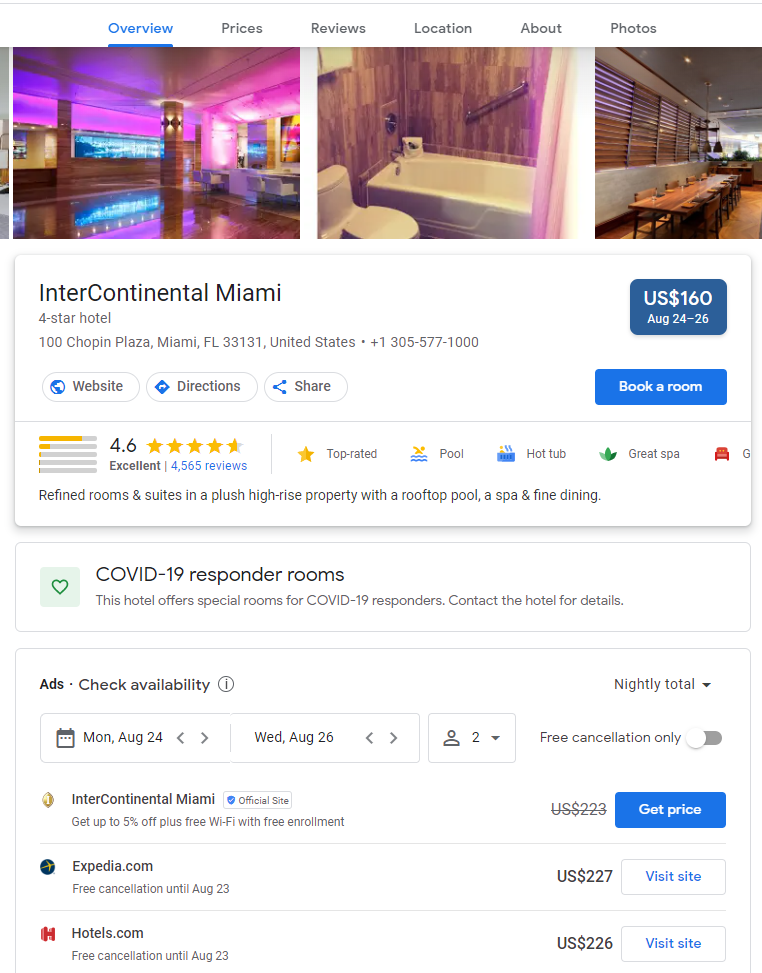Click the Great spa leaf icon
This screenshot has width=762, height=973.
coord(608,454)
